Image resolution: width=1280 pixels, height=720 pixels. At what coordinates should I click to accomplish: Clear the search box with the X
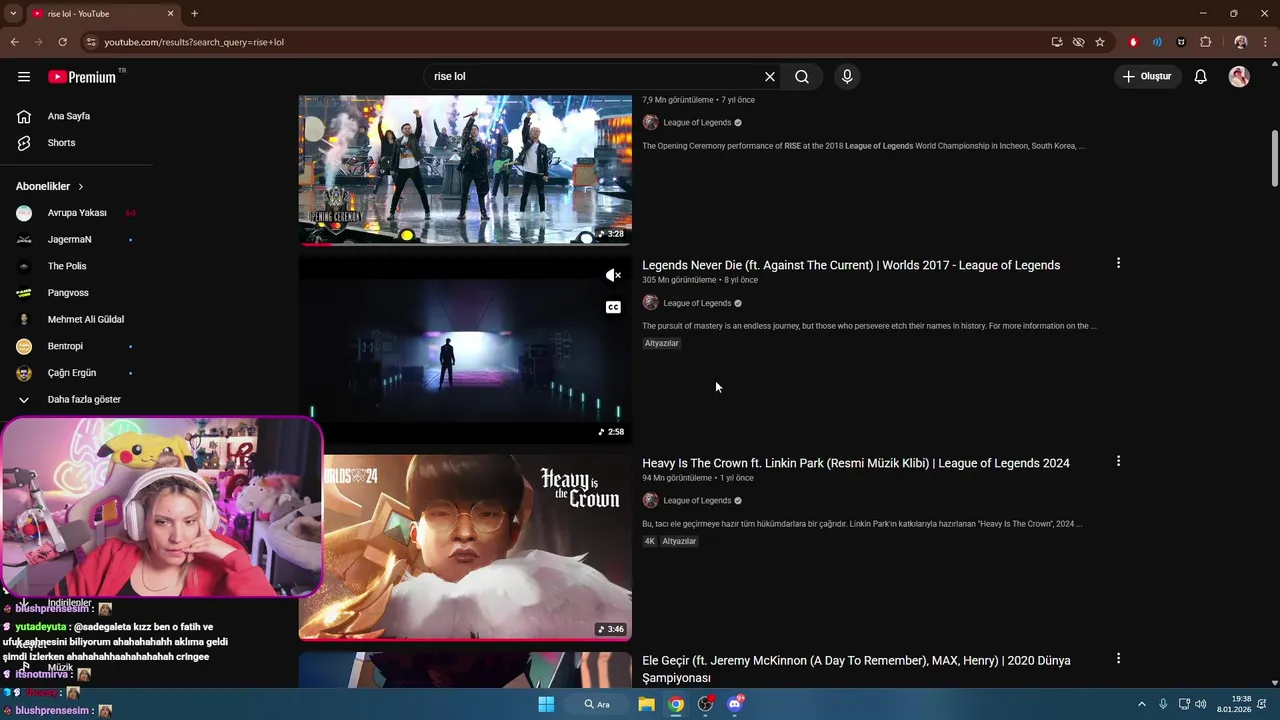click(x=770, y=77)
